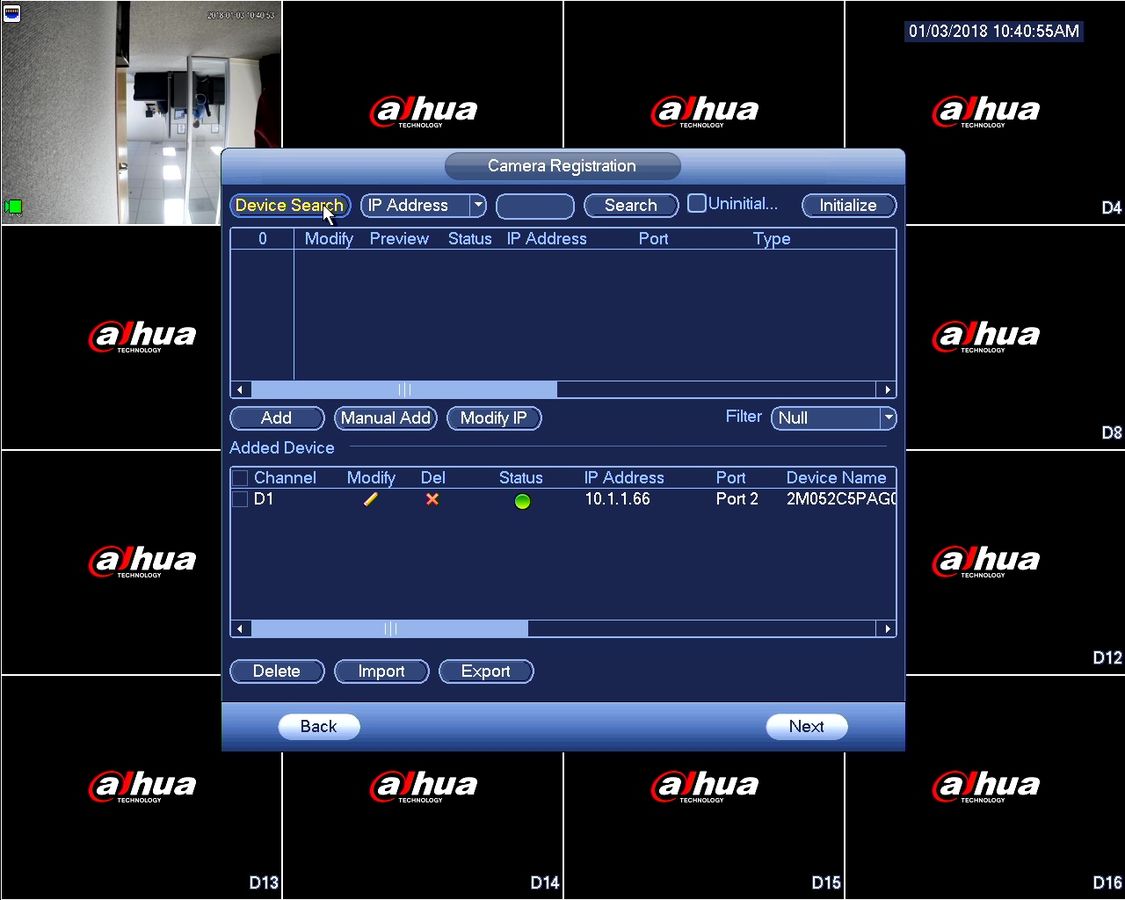Screen dimensions: 1125x900
Task: Click the search text input field
Action: 535,206
